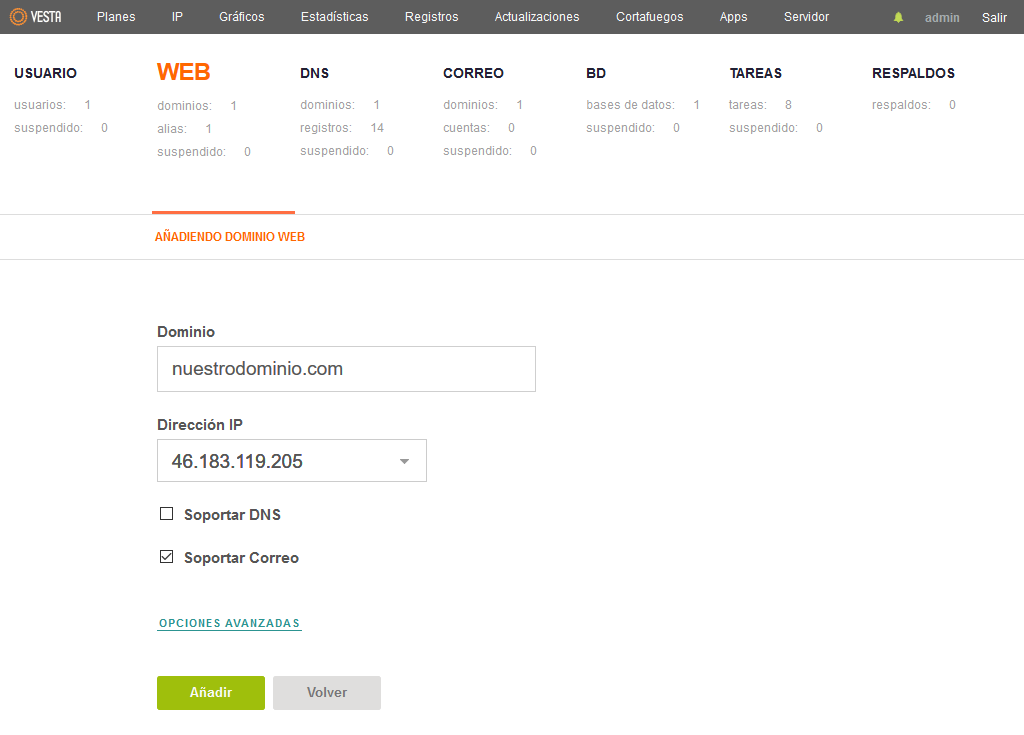
Task: Open the RESPALDOS section tab
Action: pyautogui.click(x=913, y=73)
